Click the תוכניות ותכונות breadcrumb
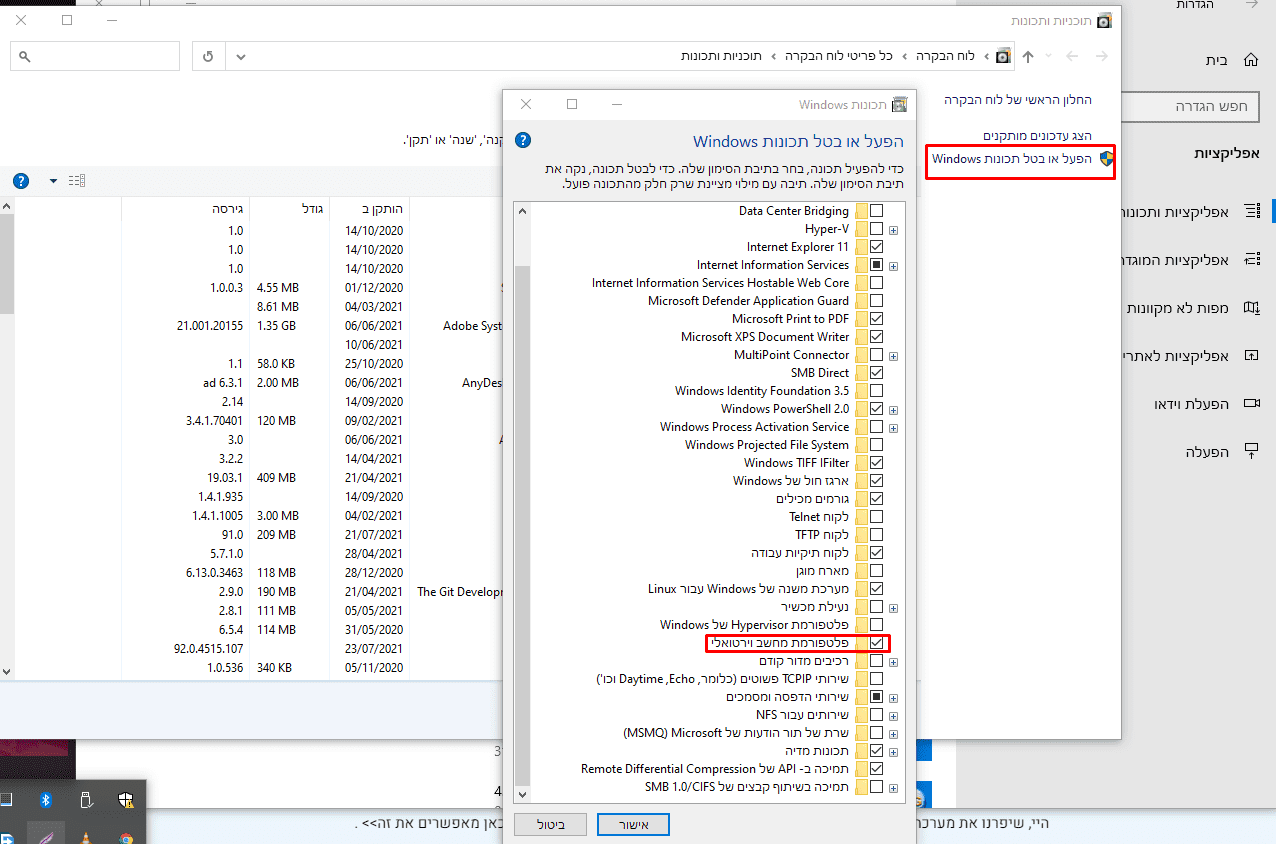Viewport: 1276px width, 844px height. 721,56
